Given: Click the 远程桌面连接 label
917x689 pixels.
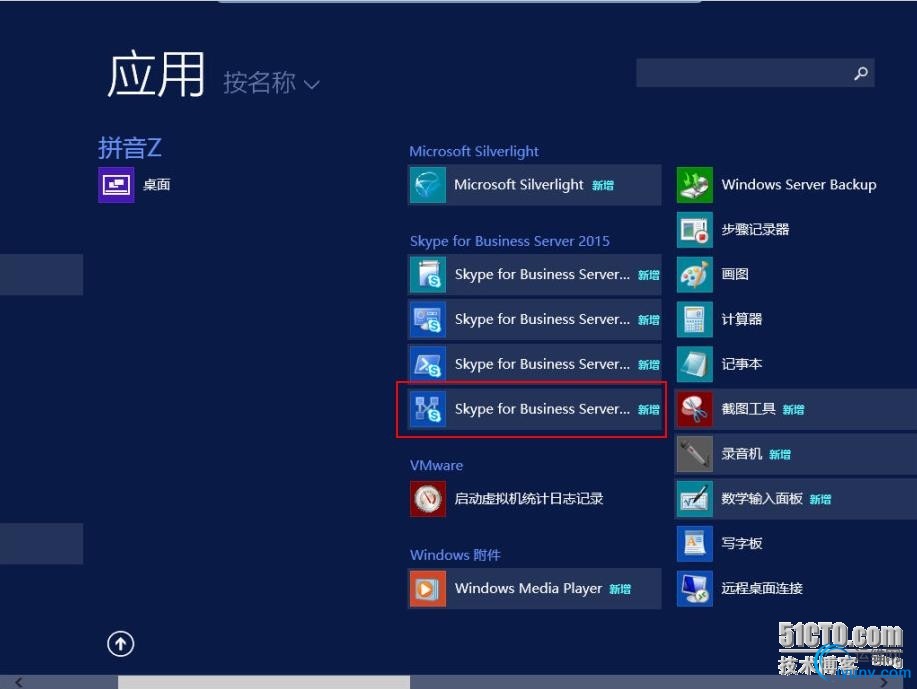Looking at the screenshot, I should tap(761, 588).
